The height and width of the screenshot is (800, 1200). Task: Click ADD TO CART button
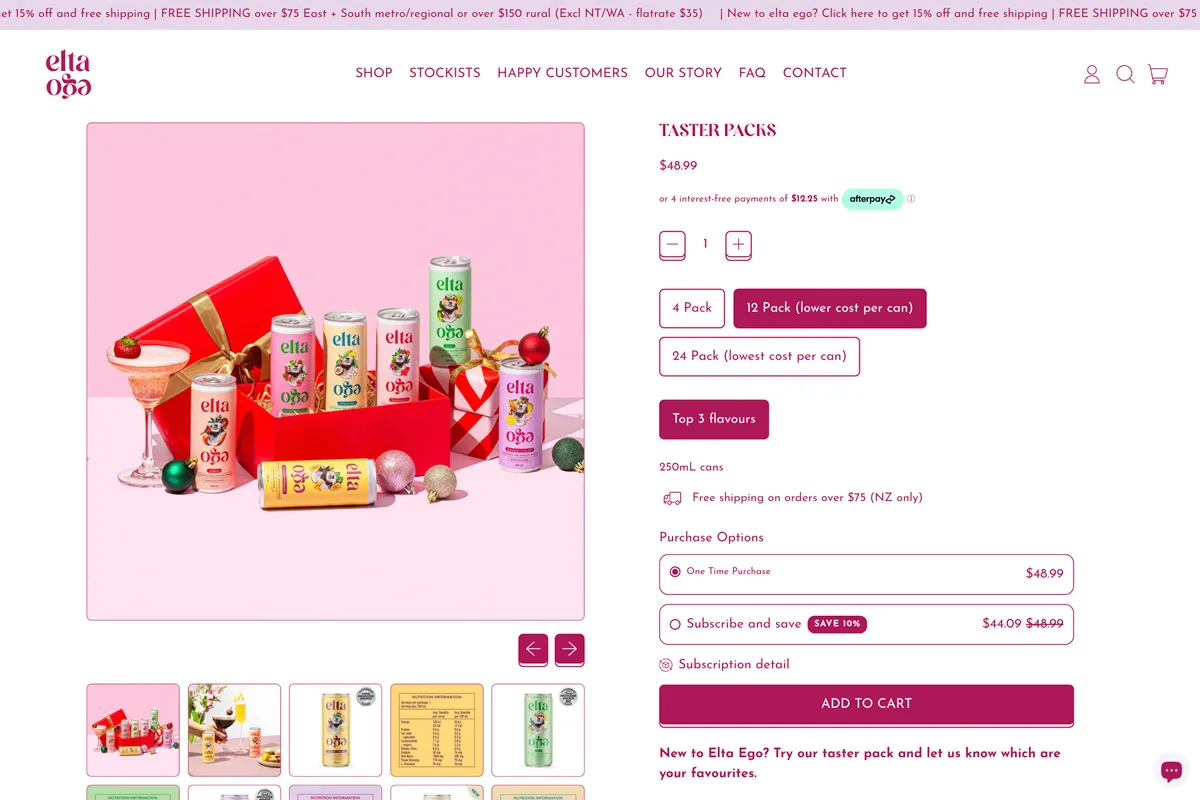click(866, 704)
